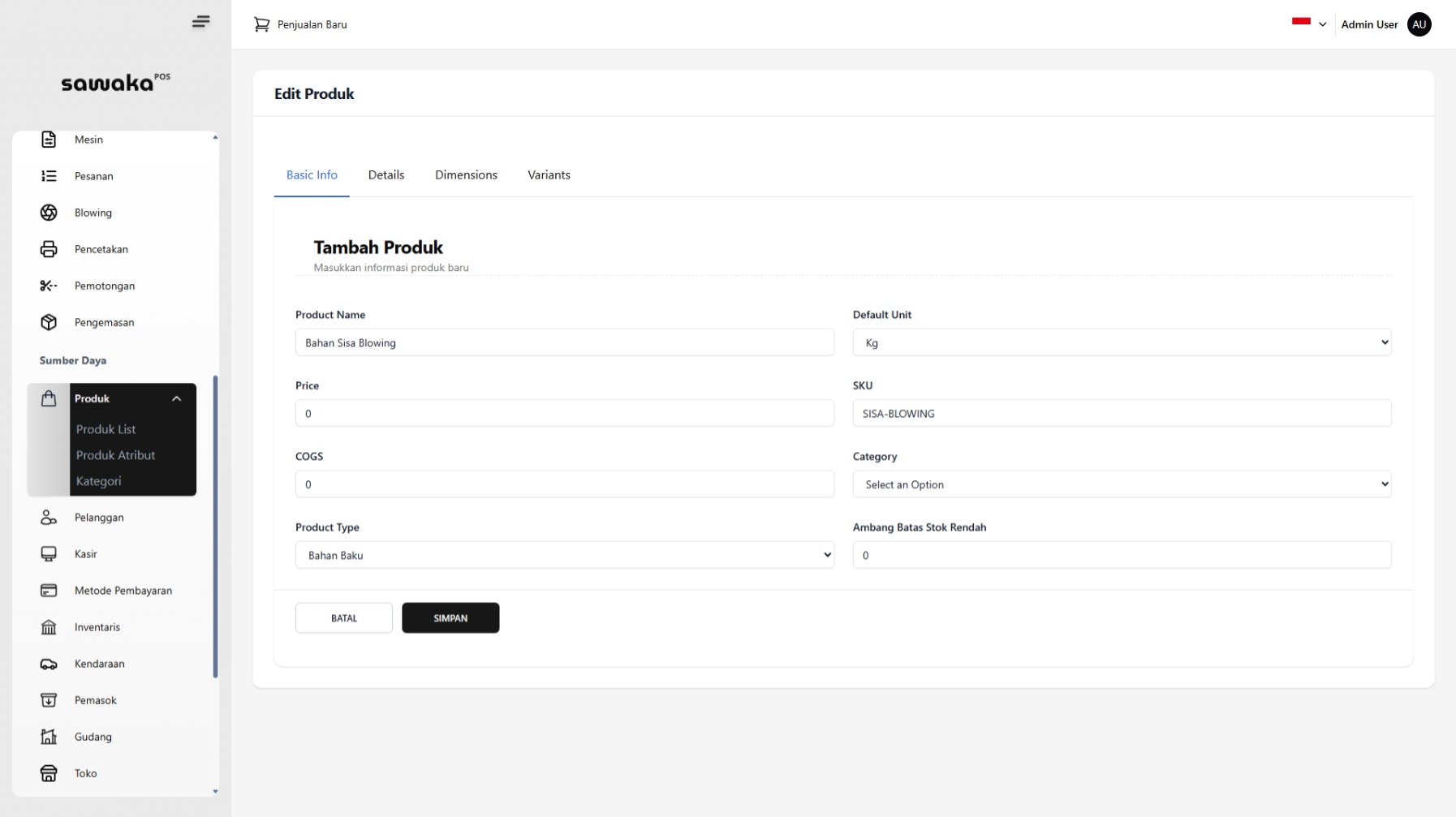
Task: Open the Penjualan Baru shopping cart
Action: pyautogui.click(x=261, y=24)
